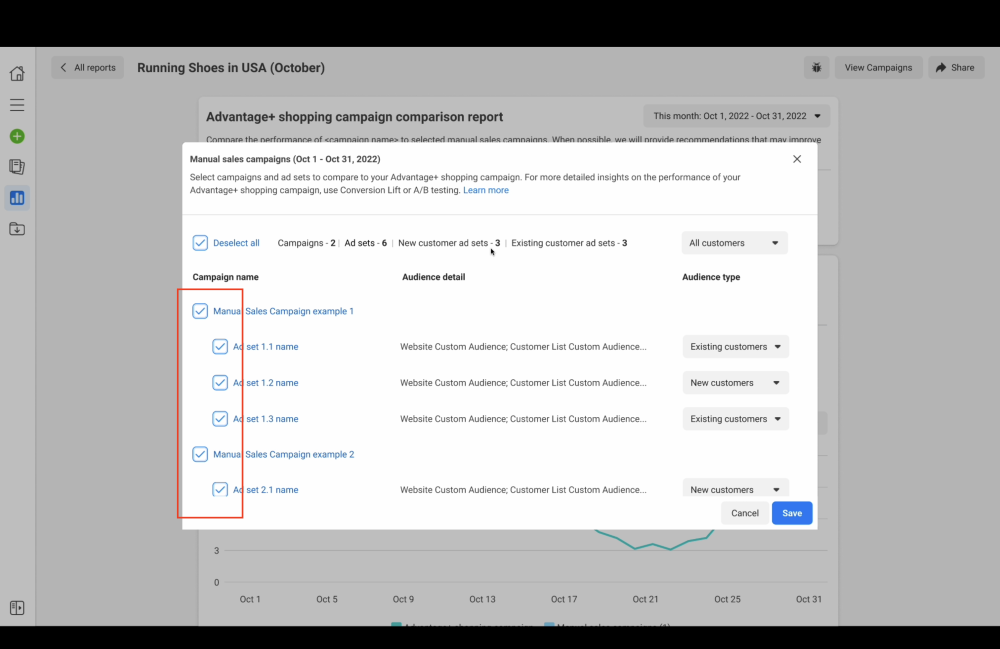Open the pages document sidebar icon
Image resolution: width=1000 pixels, height=649 pixels.
click(x=17, y=167)
